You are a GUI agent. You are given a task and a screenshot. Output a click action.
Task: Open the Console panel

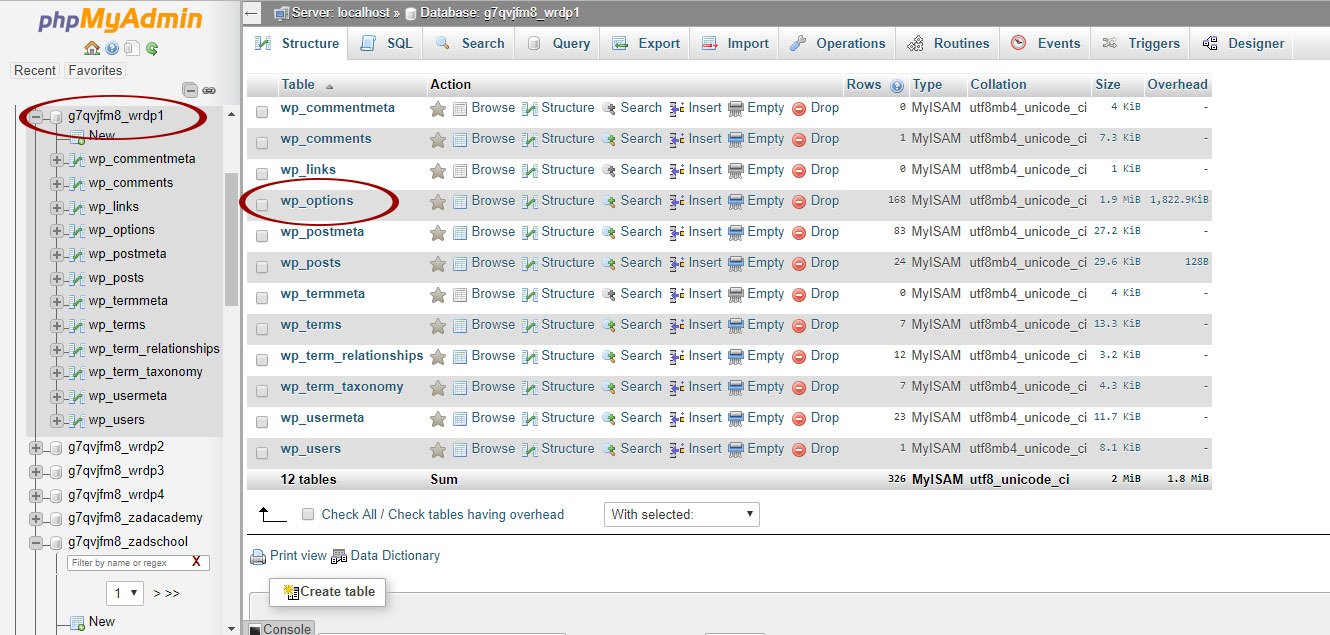click(280, 629)
